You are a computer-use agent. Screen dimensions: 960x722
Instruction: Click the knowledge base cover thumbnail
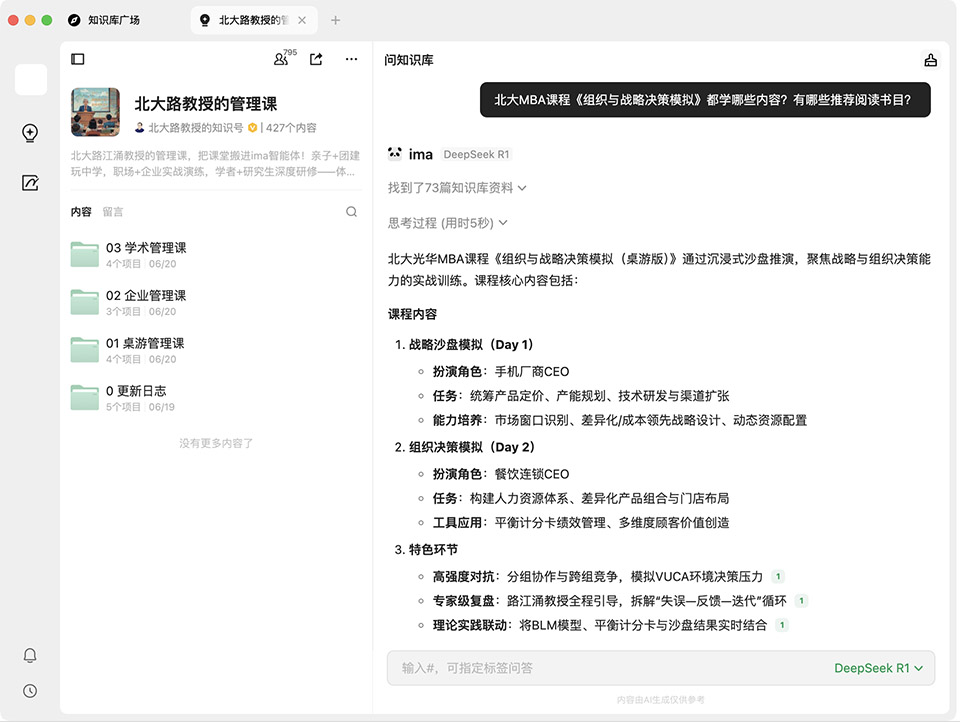pyautogui.click(x=95, y=112)
